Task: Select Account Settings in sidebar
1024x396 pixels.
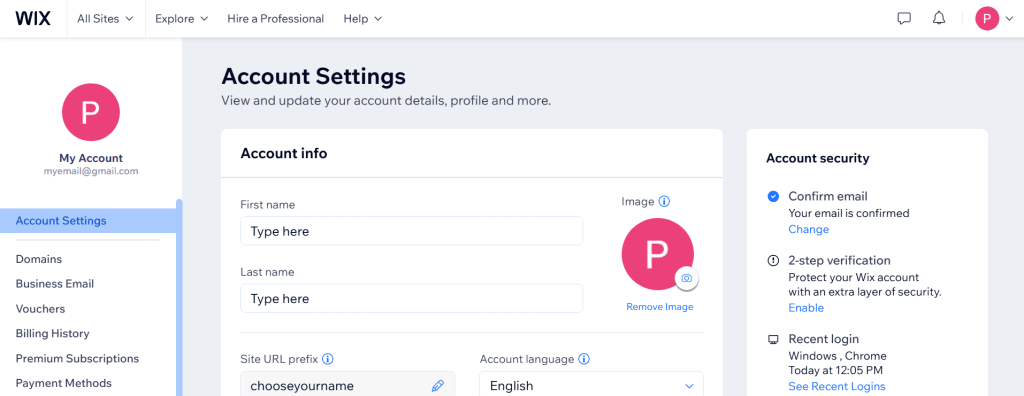Action: point(88,221)
